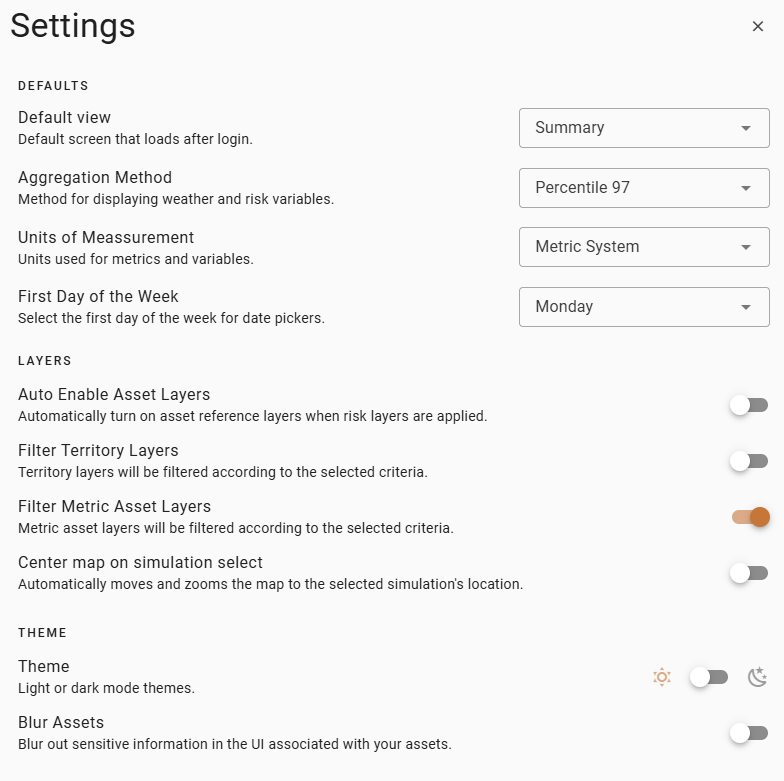
Task: Click the First Day of Week arrow
Action: pyautogui.click(x=746, y=307)
